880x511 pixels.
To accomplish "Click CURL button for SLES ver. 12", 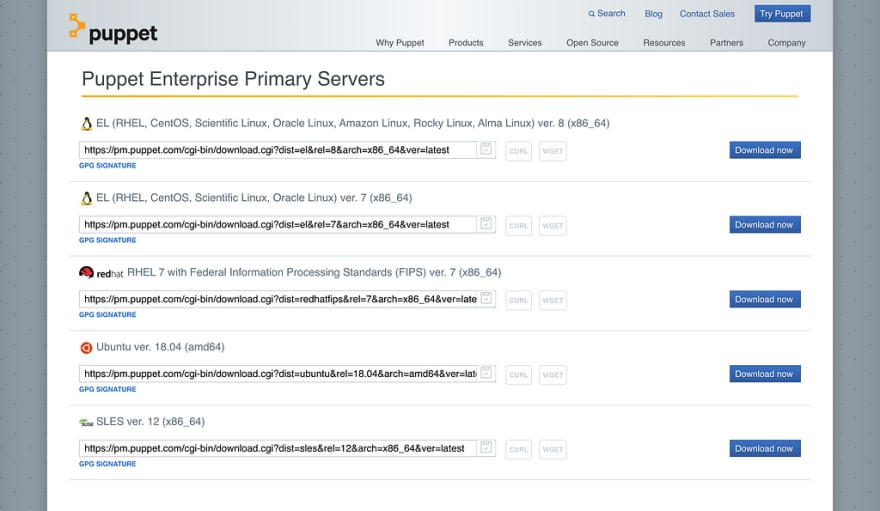I will click(518, 449).
